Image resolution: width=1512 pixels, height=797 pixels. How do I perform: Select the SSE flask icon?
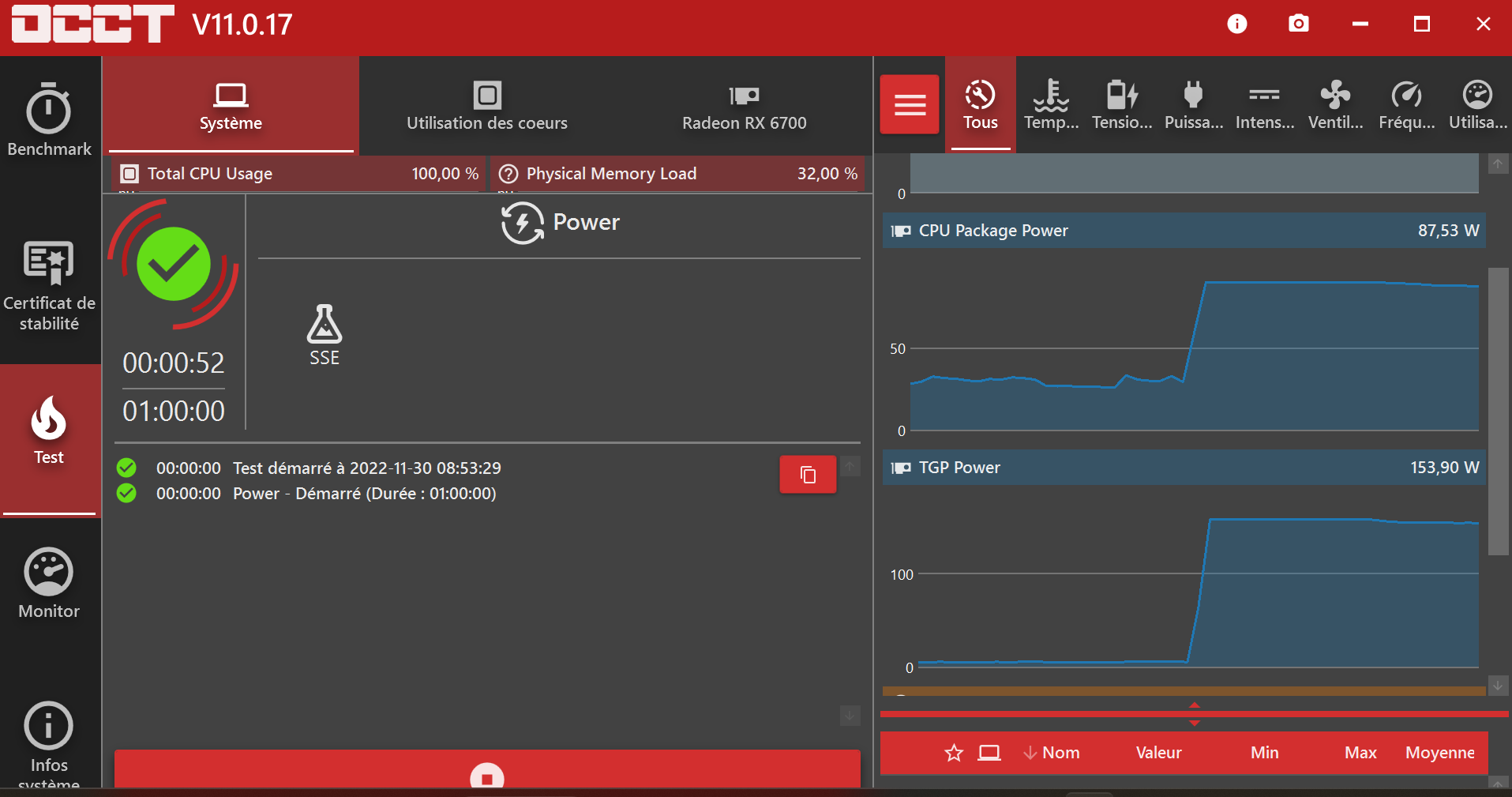coord(325,324)
